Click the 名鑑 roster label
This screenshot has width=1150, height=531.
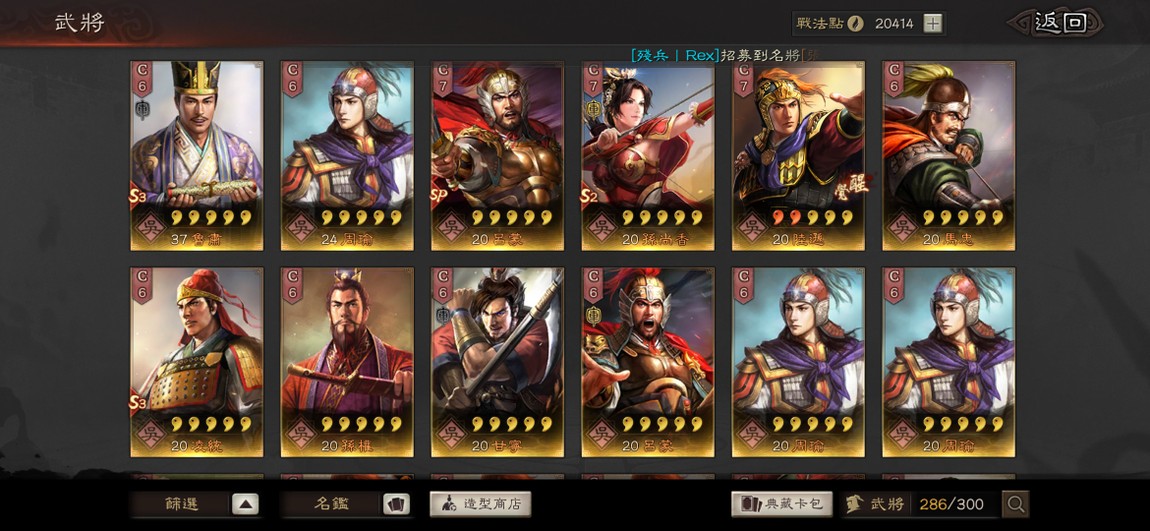332,504
